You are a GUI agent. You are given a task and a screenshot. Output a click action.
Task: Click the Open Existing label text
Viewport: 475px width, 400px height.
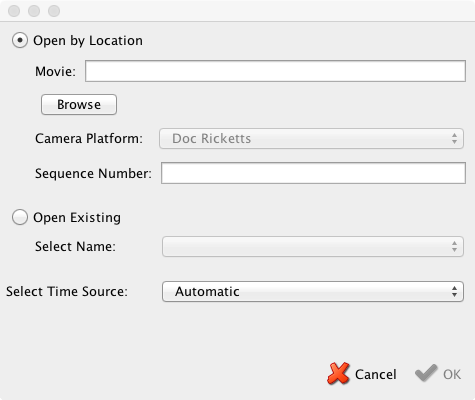coord(77,218)
